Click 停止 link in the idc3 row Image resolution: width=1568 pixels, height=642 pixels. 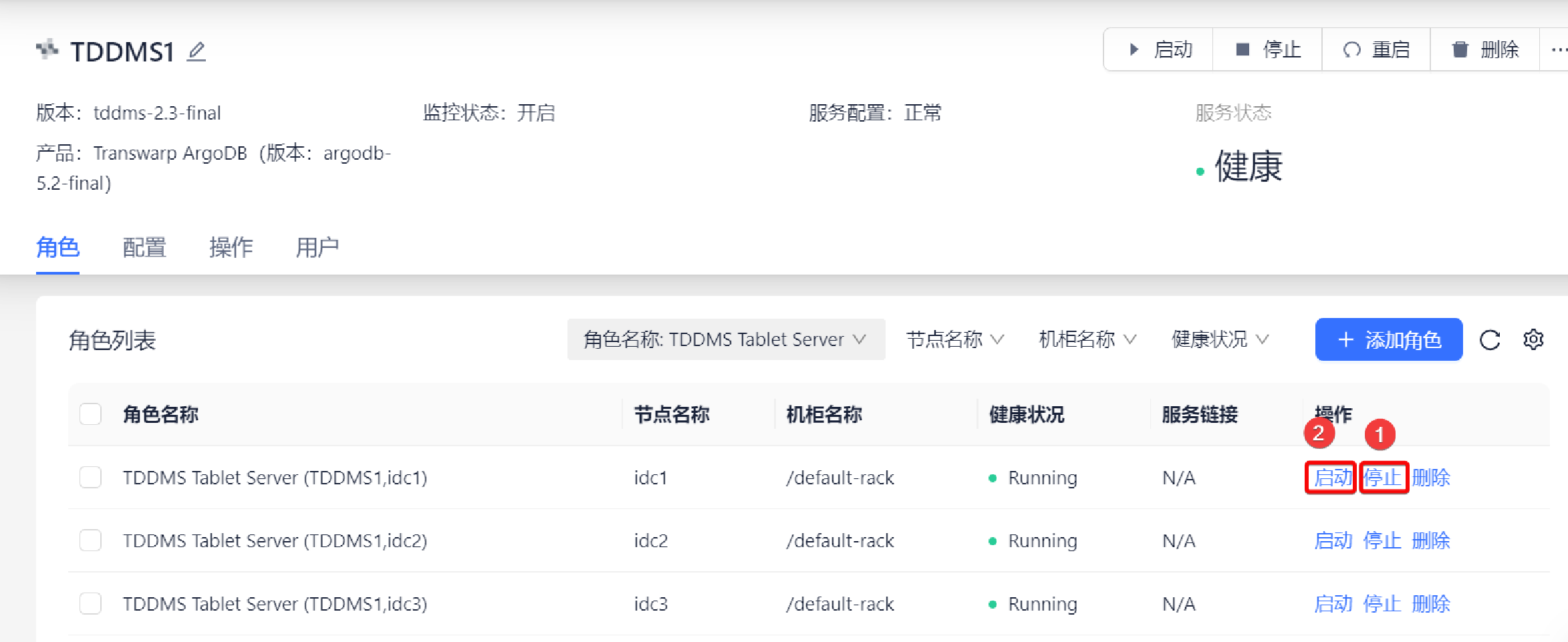[x=1382, y=604]
